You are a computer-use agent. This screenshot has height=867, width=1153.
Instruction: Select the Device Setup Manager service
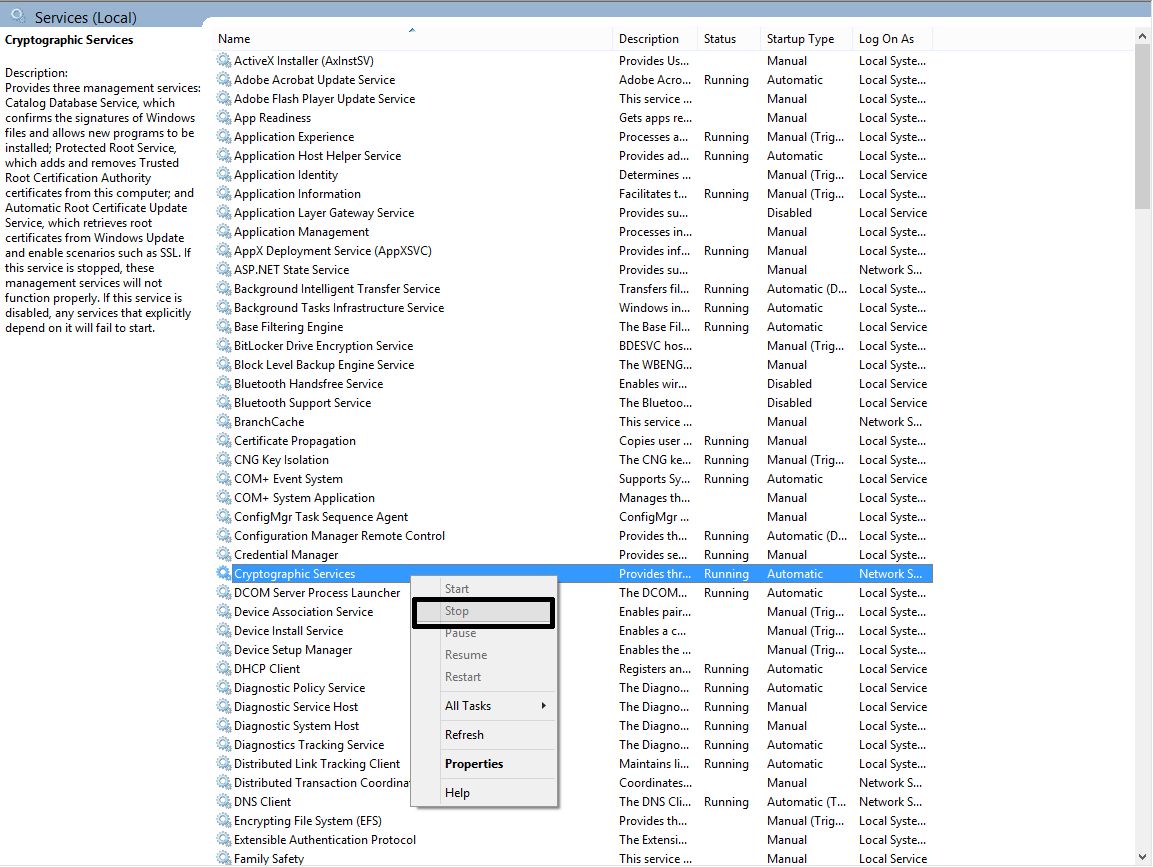pos(574,650)
